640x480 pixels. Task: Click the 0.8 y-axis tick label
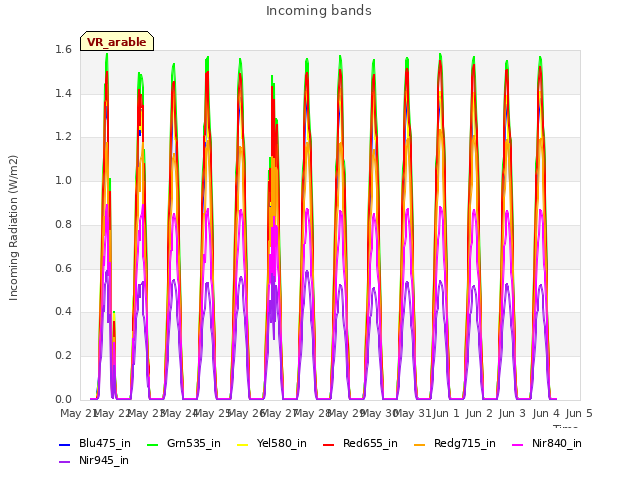pos(63,224)
